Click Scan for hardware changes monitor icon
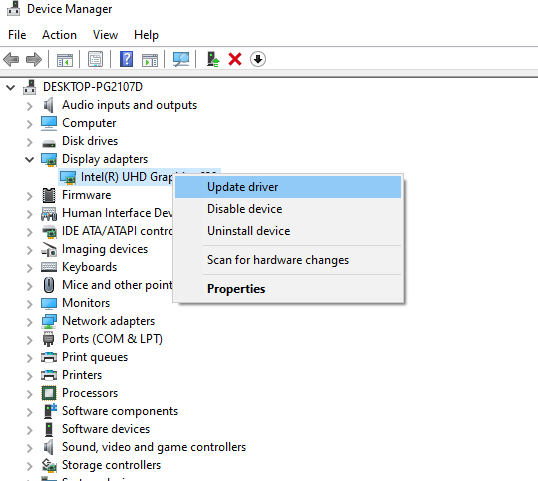The height and width of the screenshot is (481, 538). (181, 59)
